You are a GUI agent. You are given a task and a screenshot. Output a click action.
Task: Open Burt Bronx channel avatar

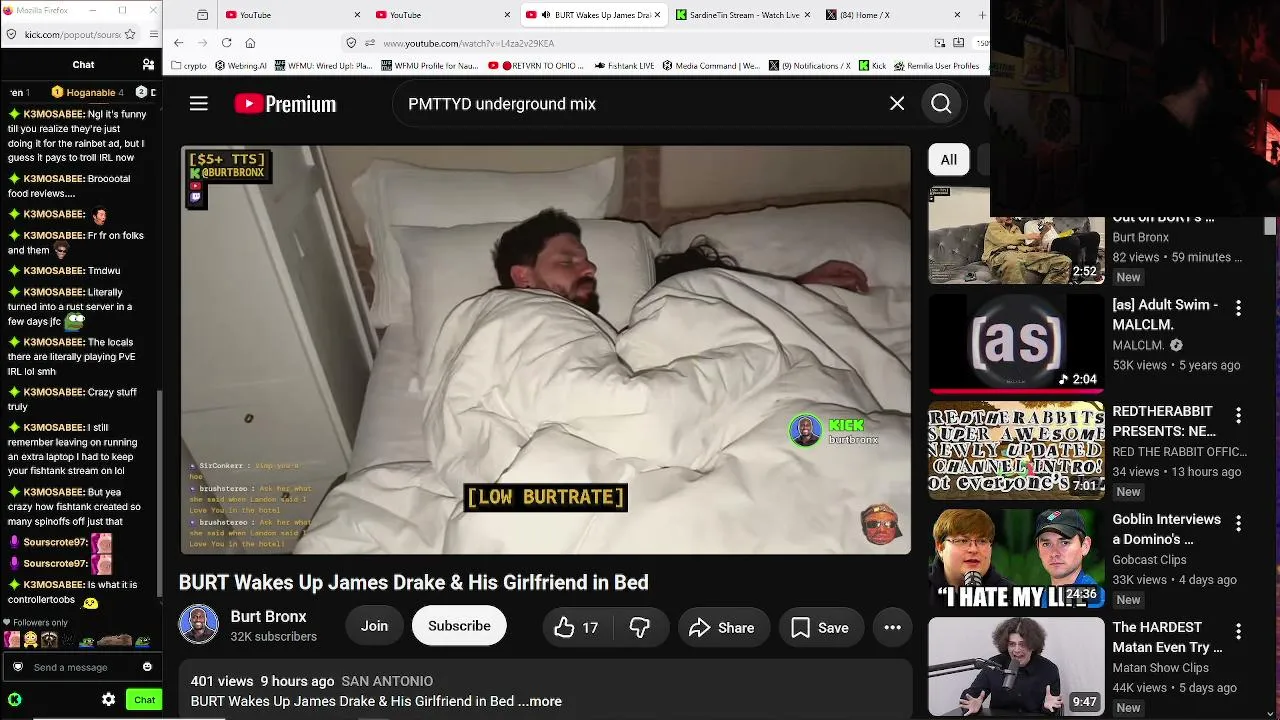pyautogui.click(x=198, y=625)
